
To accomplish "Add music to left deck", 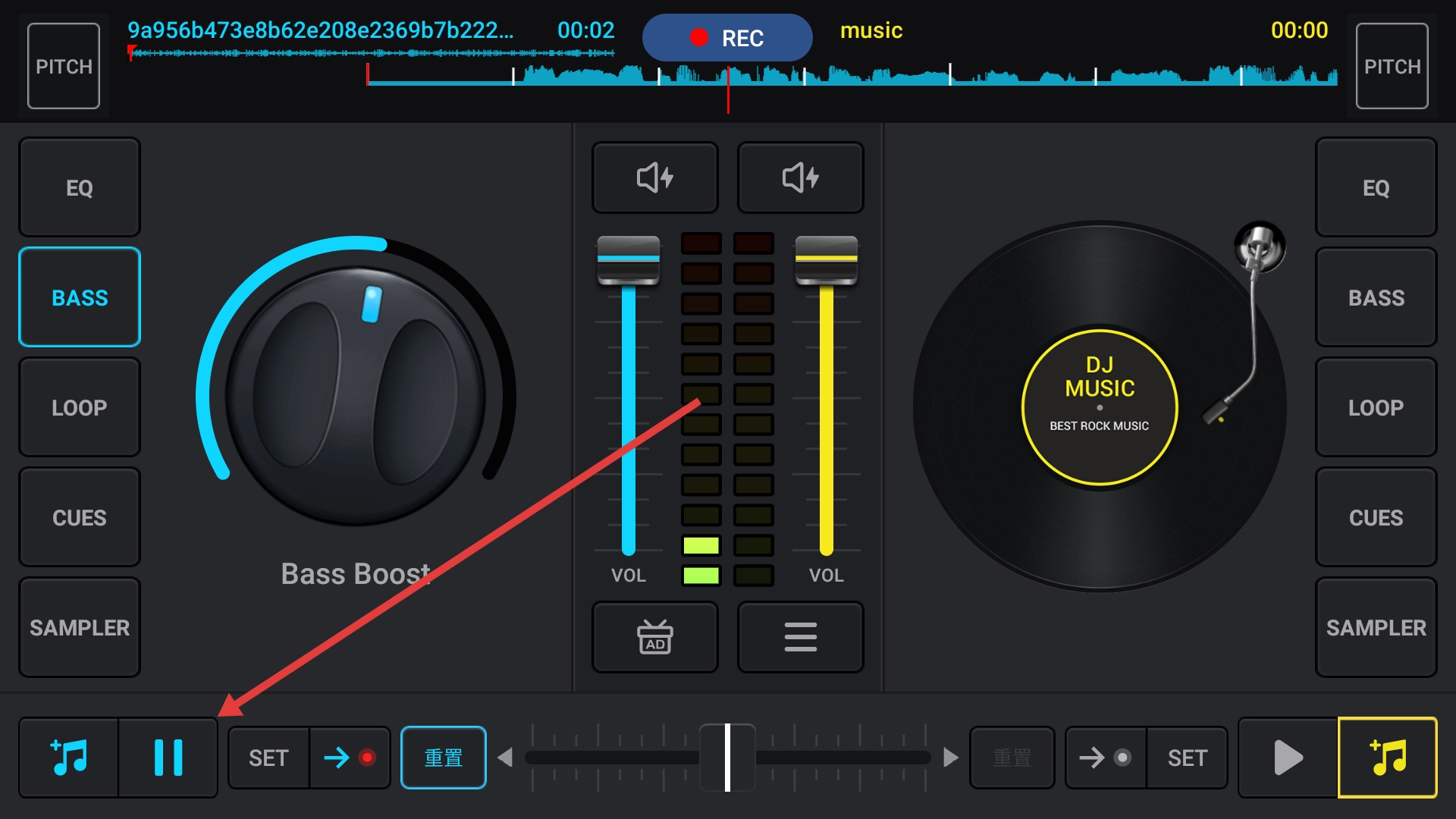I will [x=69, y=758].
